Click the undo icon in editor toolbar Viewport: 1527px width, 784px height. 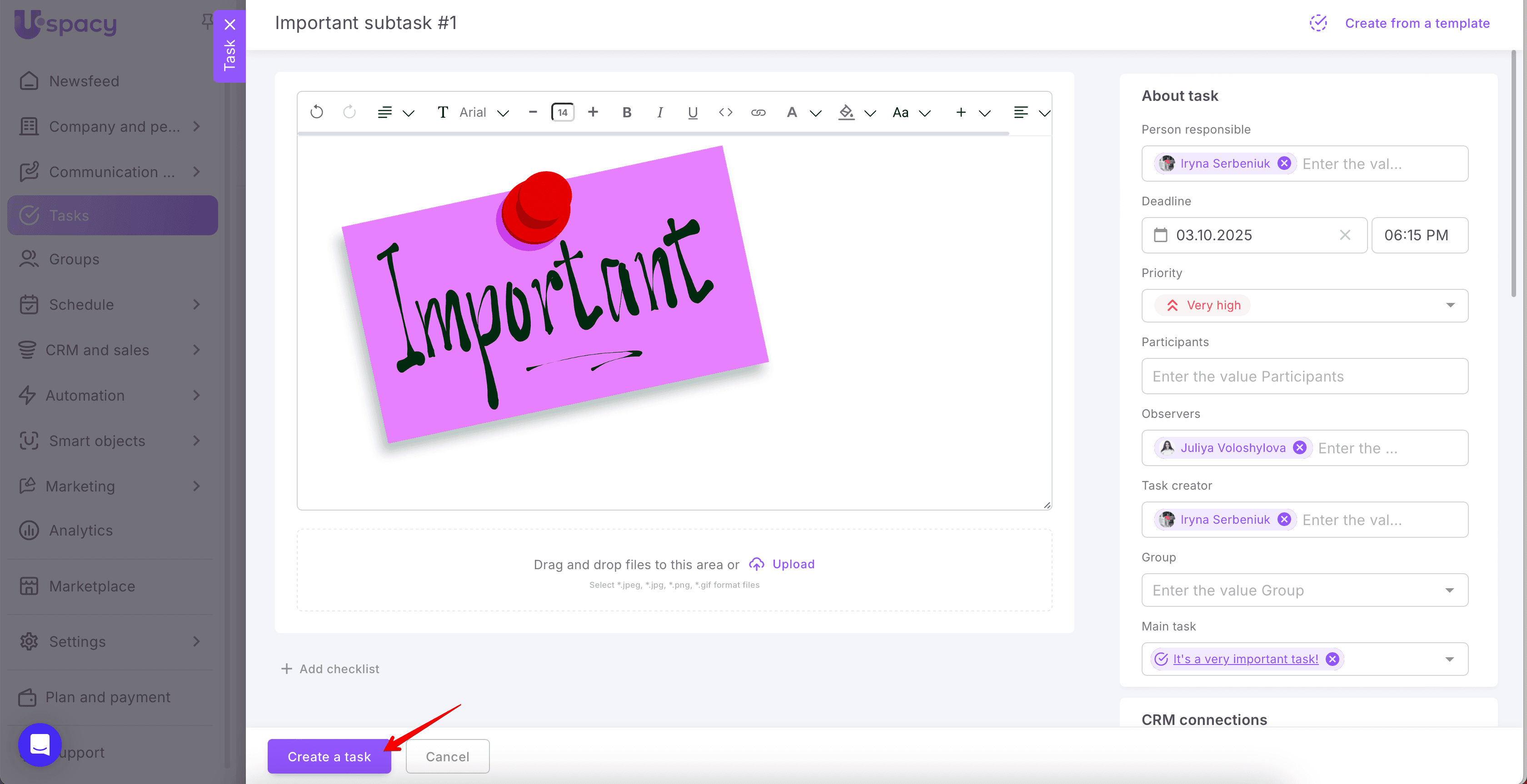[317, 112]
